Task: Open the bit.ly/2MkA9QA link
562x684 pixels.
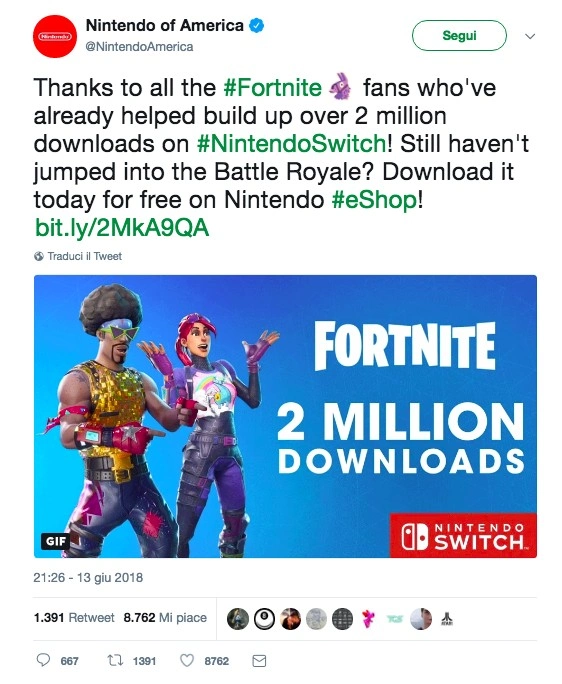Action: click(x=122, y=228)
